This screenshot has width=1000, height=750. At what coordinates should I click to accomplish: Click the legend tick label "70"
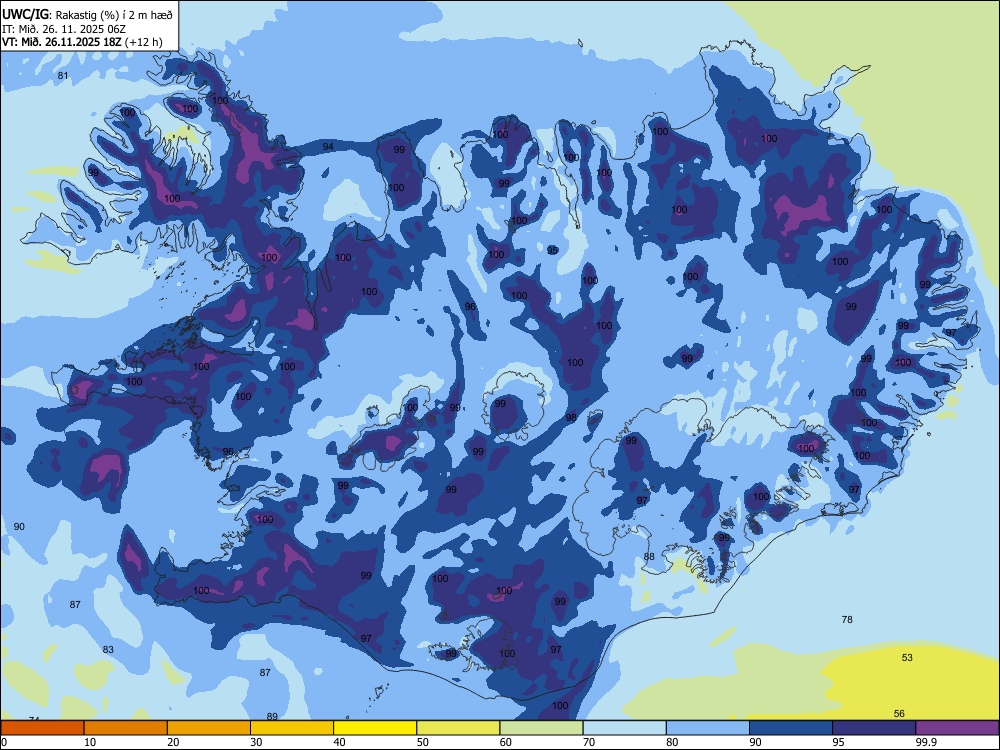[589, 742]
